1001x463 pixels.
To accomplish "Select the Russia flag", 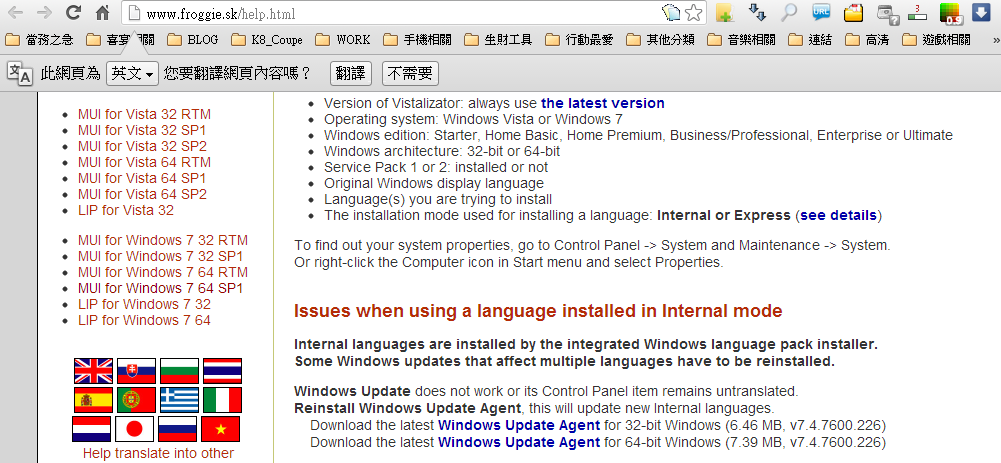I will [177, 429].
